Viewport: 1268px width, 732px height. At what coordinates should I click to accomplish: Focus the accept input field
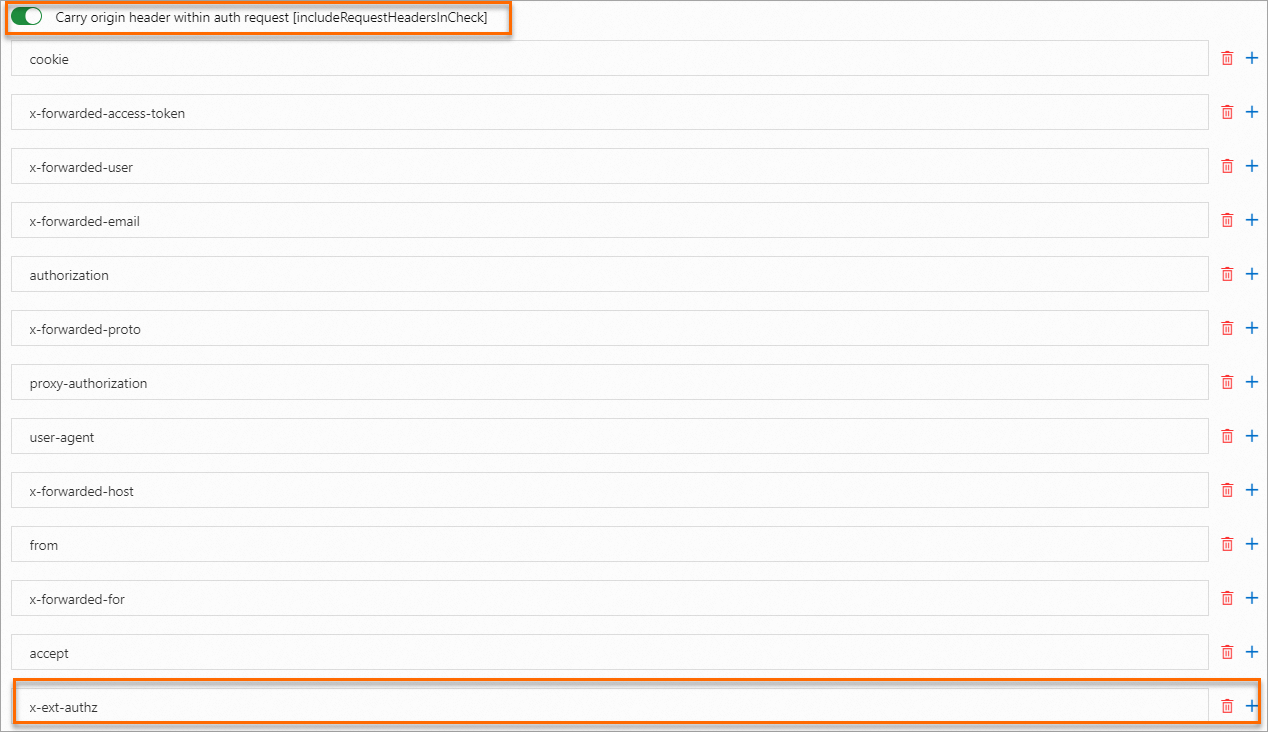pos(610,652)
